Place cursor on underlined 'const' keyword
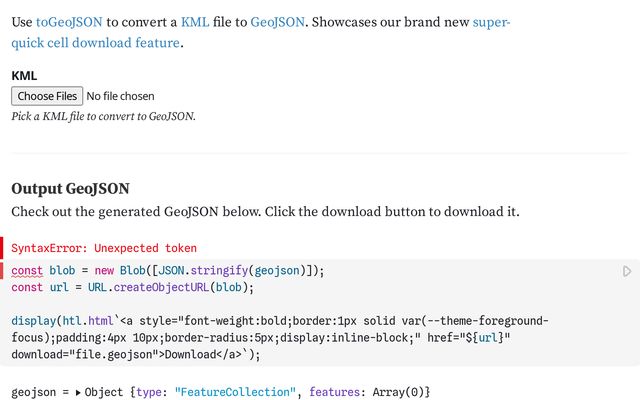Image resolution: width=640 pixels, height=400 pixels. coord(27,271)
